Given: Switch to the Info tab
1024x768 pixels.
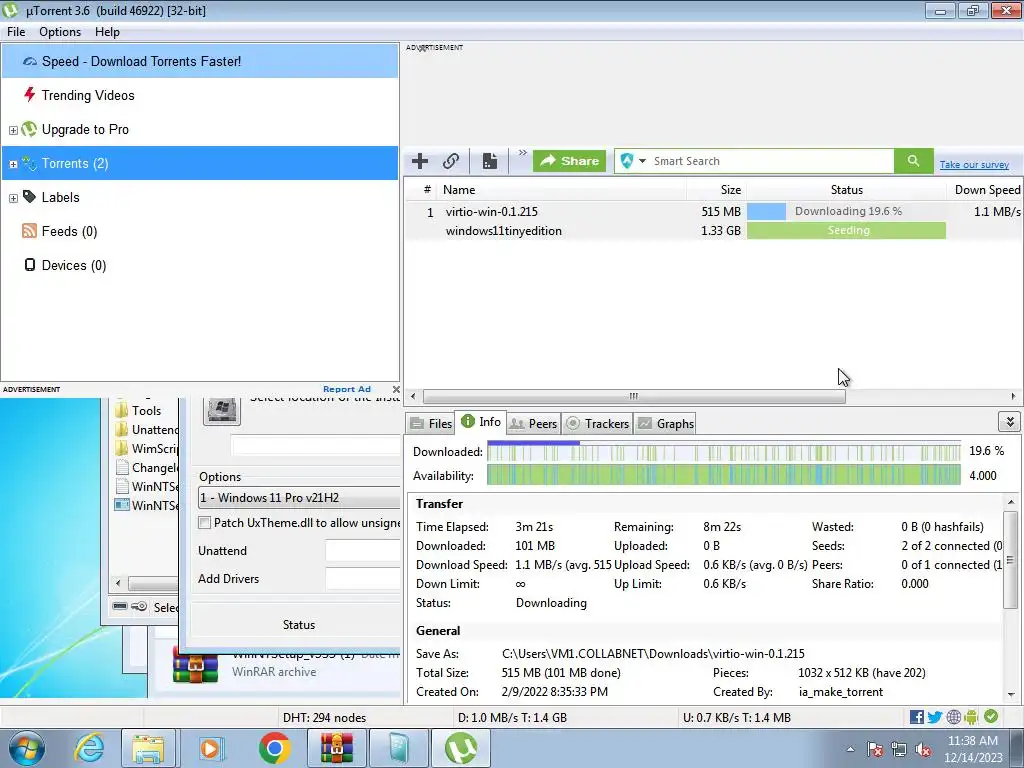Looking at the screenshot, I should (481, 422).
